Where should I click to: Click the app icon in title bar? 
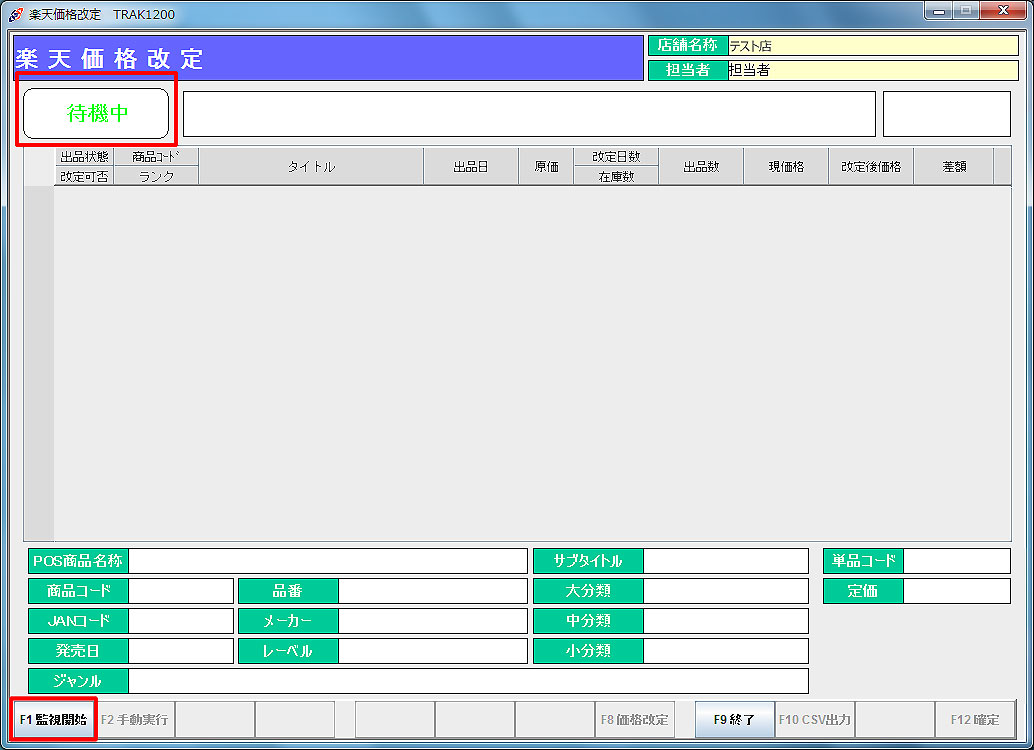tap(15, 14)
